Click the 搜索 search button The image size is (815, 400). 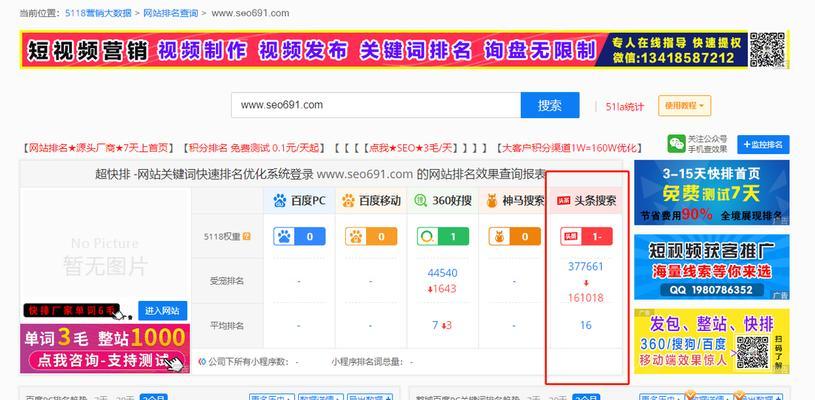point(550,105)
